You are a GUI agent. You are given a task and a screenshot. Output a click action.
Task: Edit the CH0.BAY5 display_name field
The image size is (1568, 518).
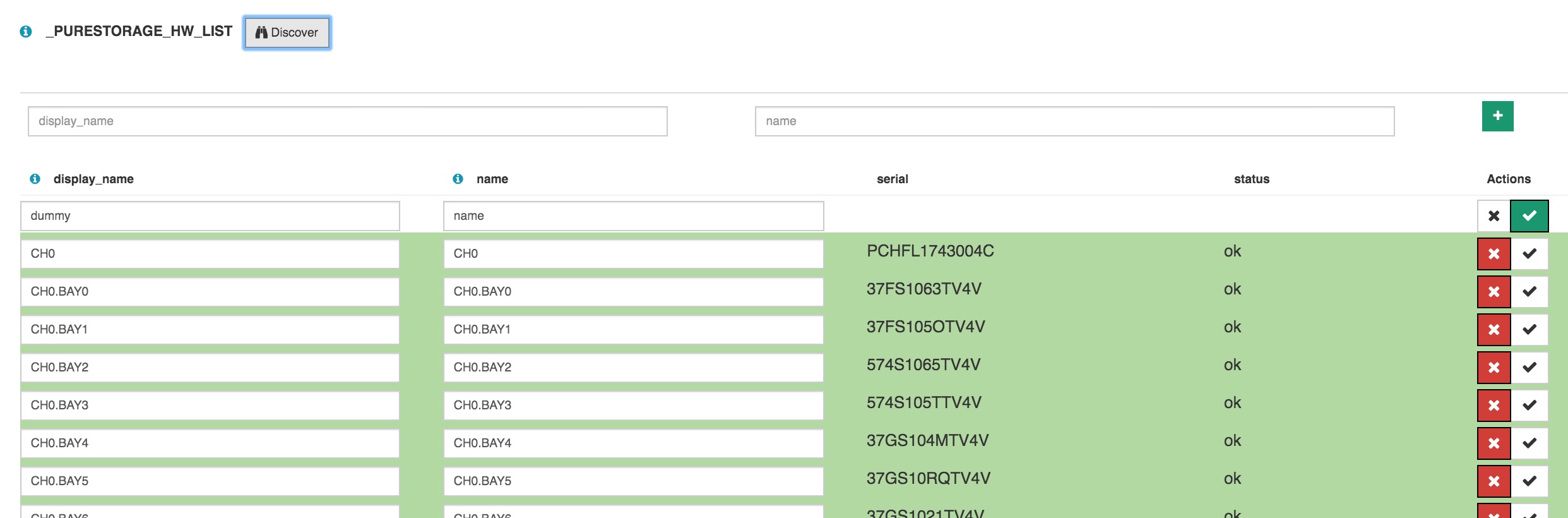(210, 481)
